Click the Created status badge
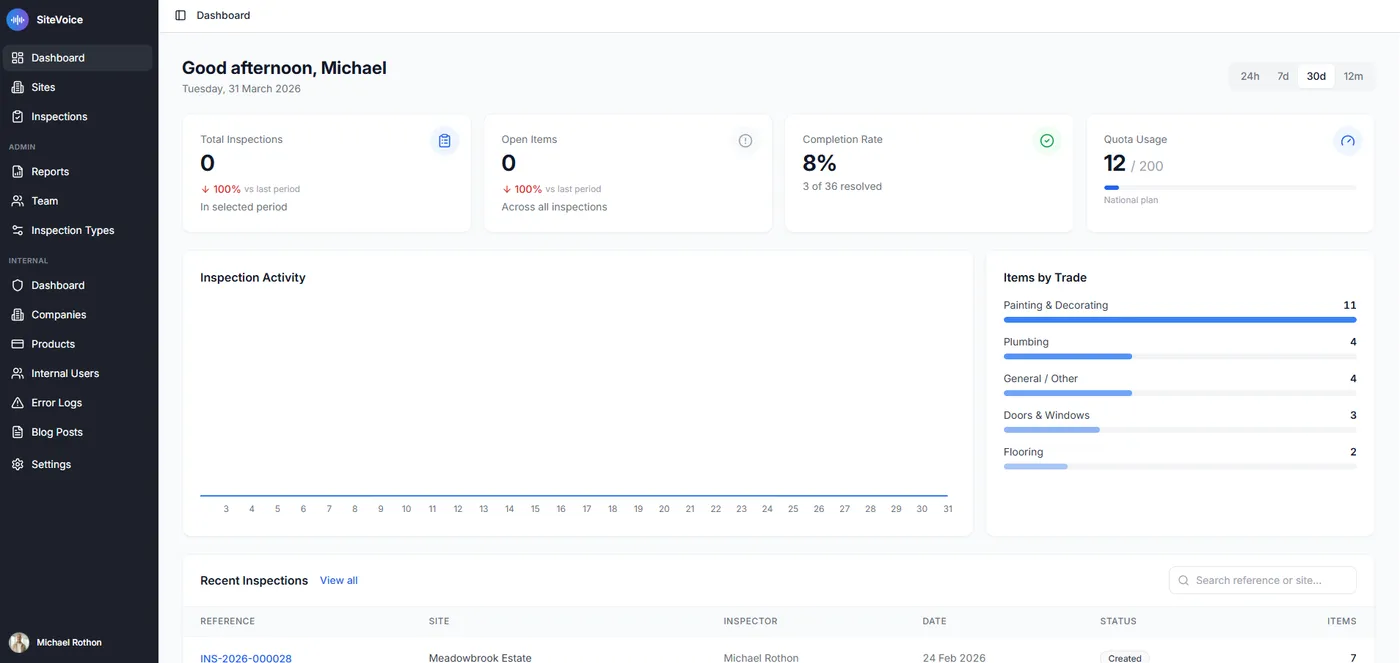Image resolution: width=1400 pixels, height=663 pixels. point(1125,658)
